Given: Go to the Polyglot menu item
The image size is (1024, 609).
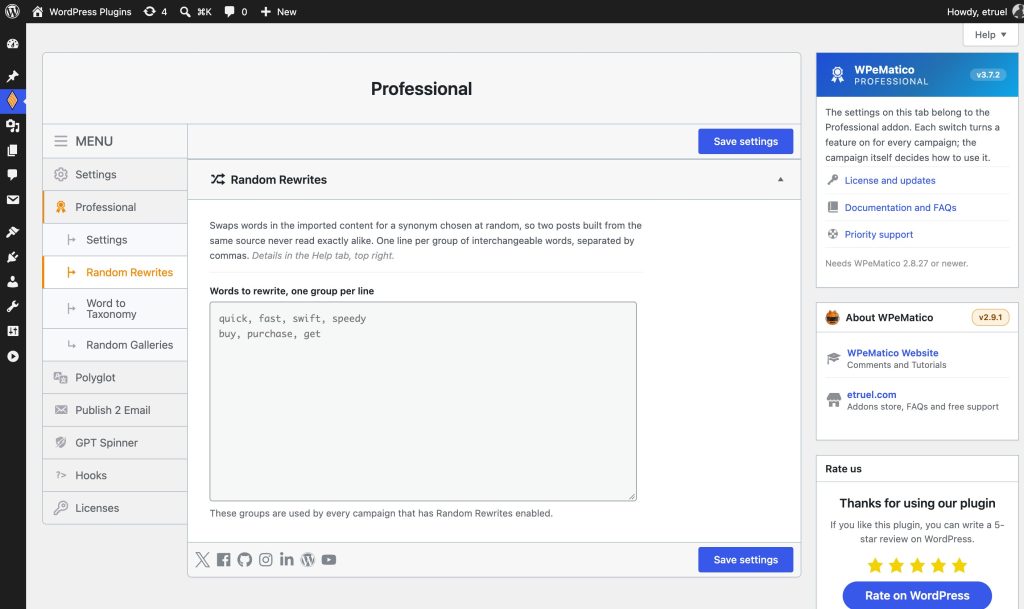Looking at the screenshot, I should (115, 377).
